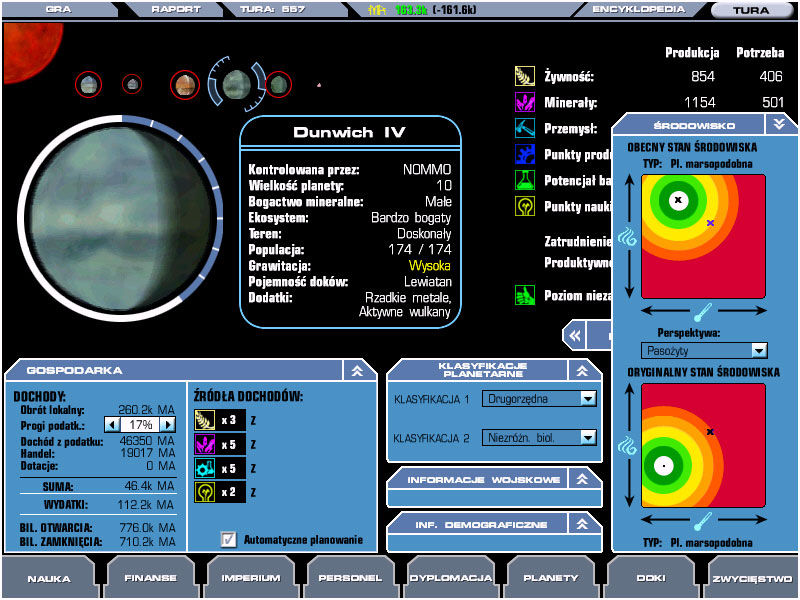Switch to the Planety tab

point(551,578)
